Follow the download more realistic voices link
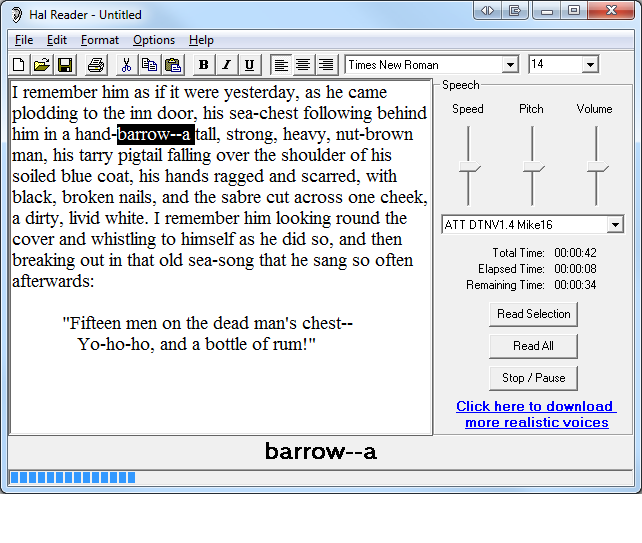This screenshot has width=642, height=543. pos(536,414)
